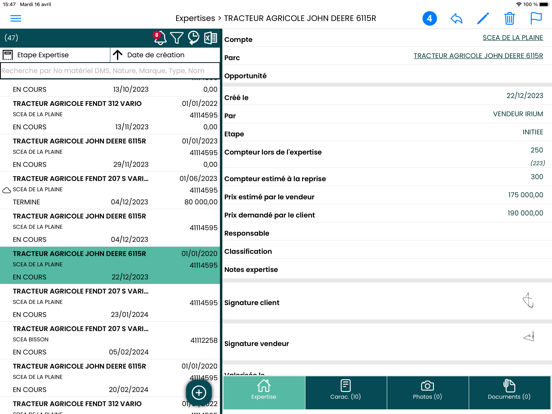Edit the expertise with pencil icon
The width and height of the screenshot is (552, 414).
coord(483,18)
